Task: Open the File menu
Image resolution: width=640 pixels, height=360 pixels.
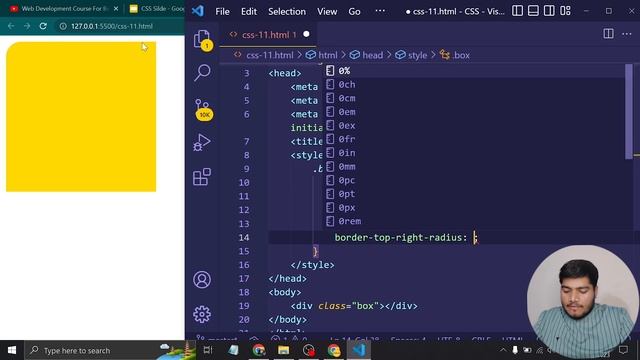Action: pos(222,11)
